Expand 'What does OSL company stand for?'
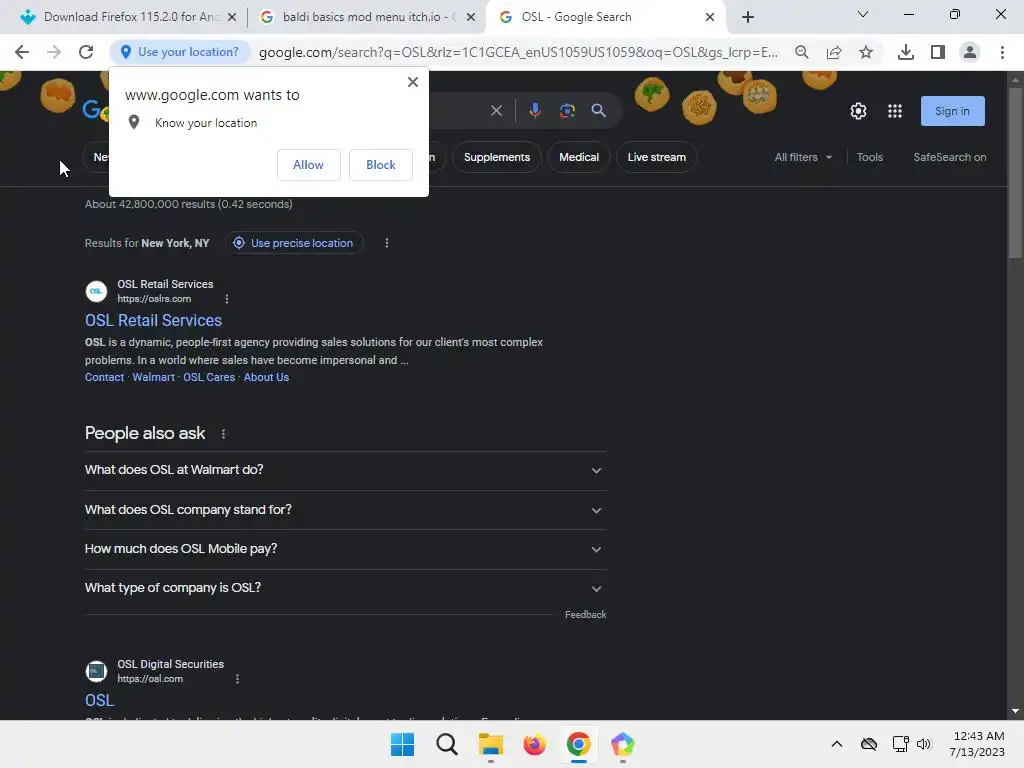This screenshot has width=1024, height=768. (345, 510)
